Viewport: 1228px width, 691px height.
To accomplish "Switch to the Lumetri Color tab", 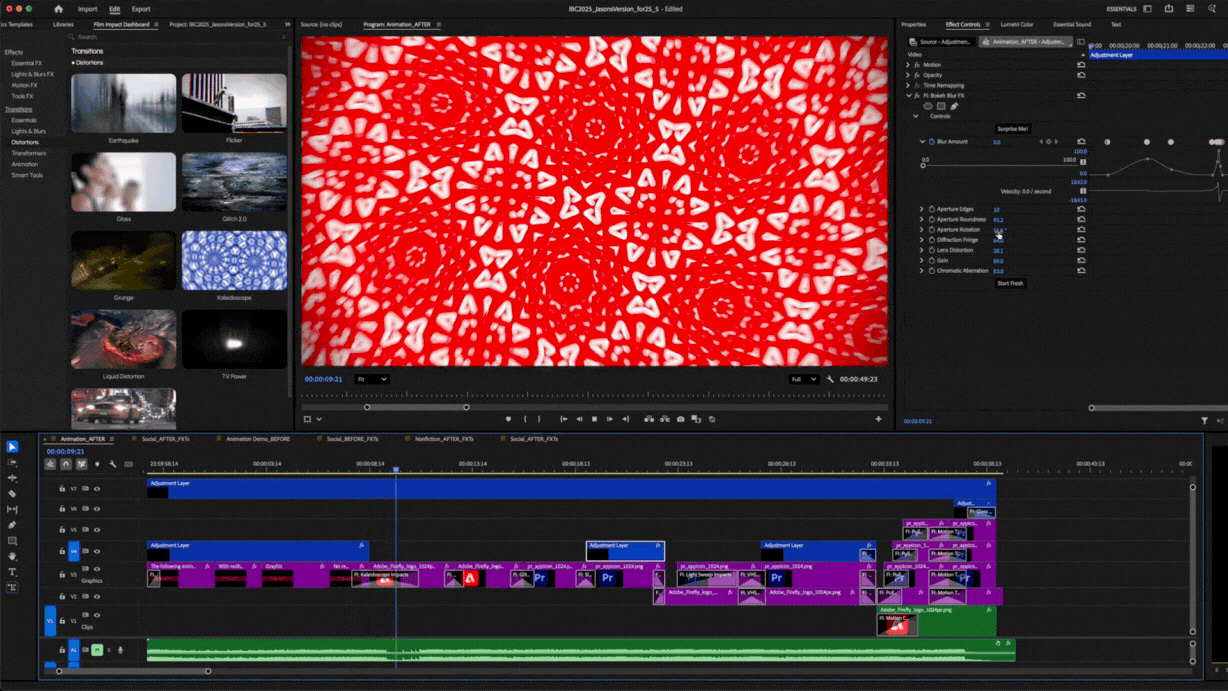I will [x=1016, y=24].
